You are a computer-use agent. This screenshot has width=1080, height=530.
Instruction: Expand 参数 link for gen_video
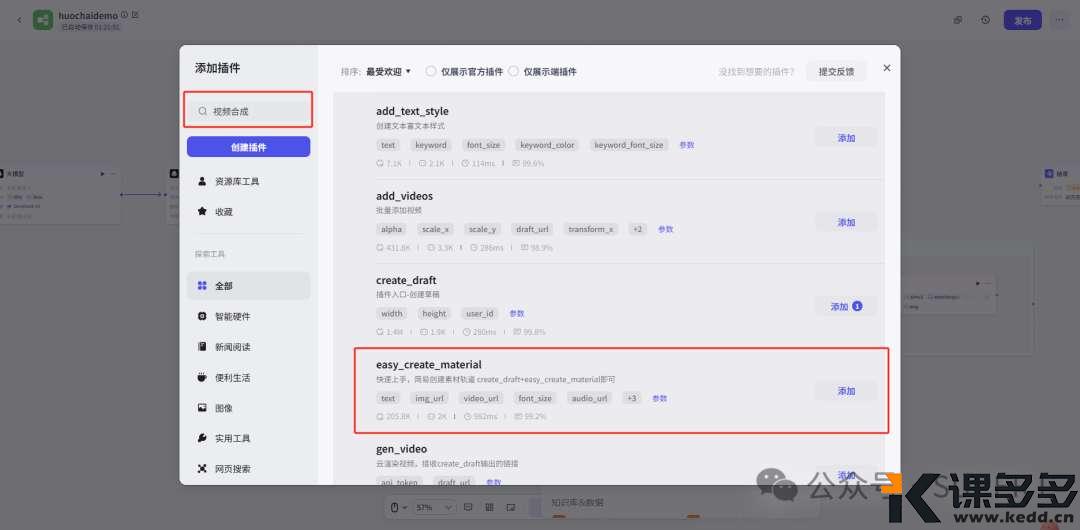(494, 482)
